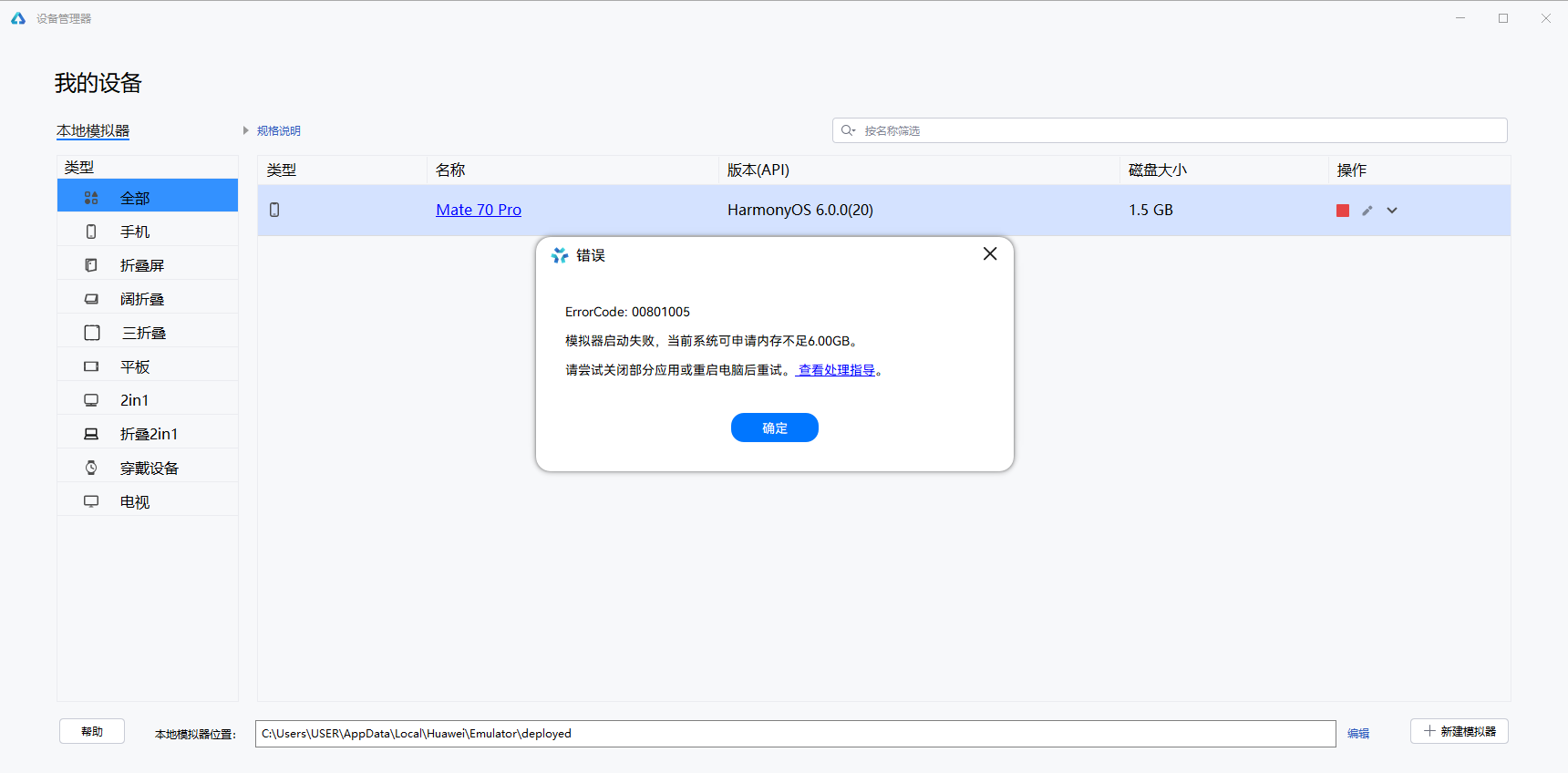This screenshot has width=1568, height=773.
Task: Select the 阔折叠 category
Action: click(x=148, y=299)
